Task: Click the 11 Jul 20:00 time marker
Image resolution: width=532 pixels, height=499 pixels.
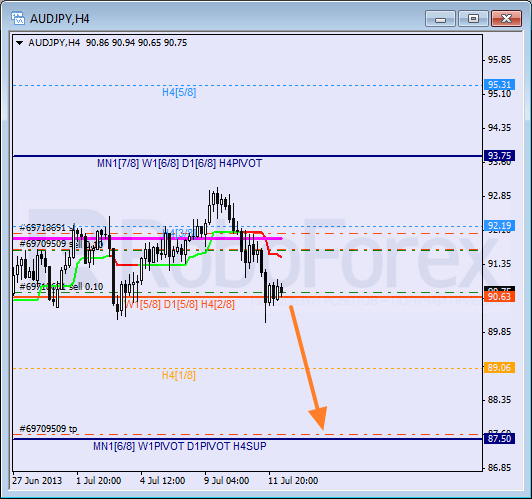Action: pos(293,481)
